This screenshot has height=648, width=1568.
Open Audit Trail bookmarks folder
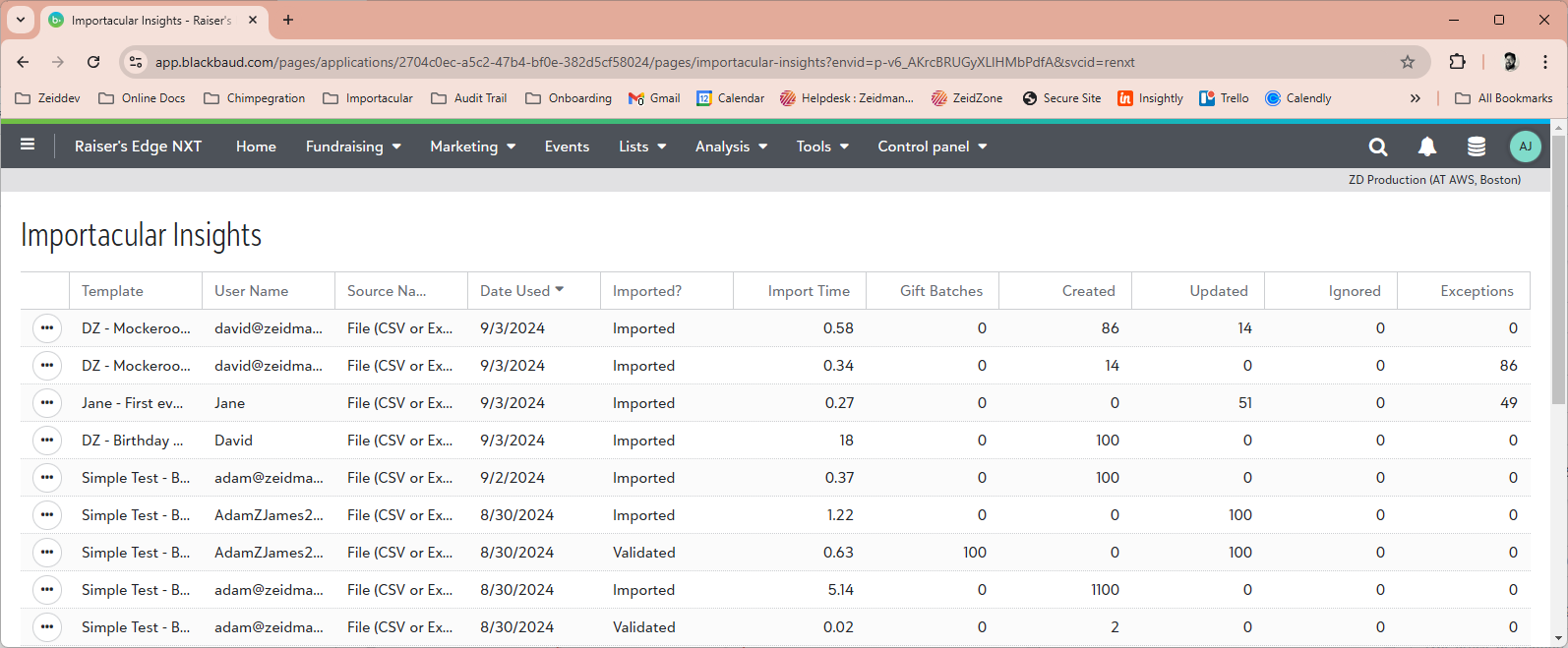pyautogui.click(x=469, y=98)
